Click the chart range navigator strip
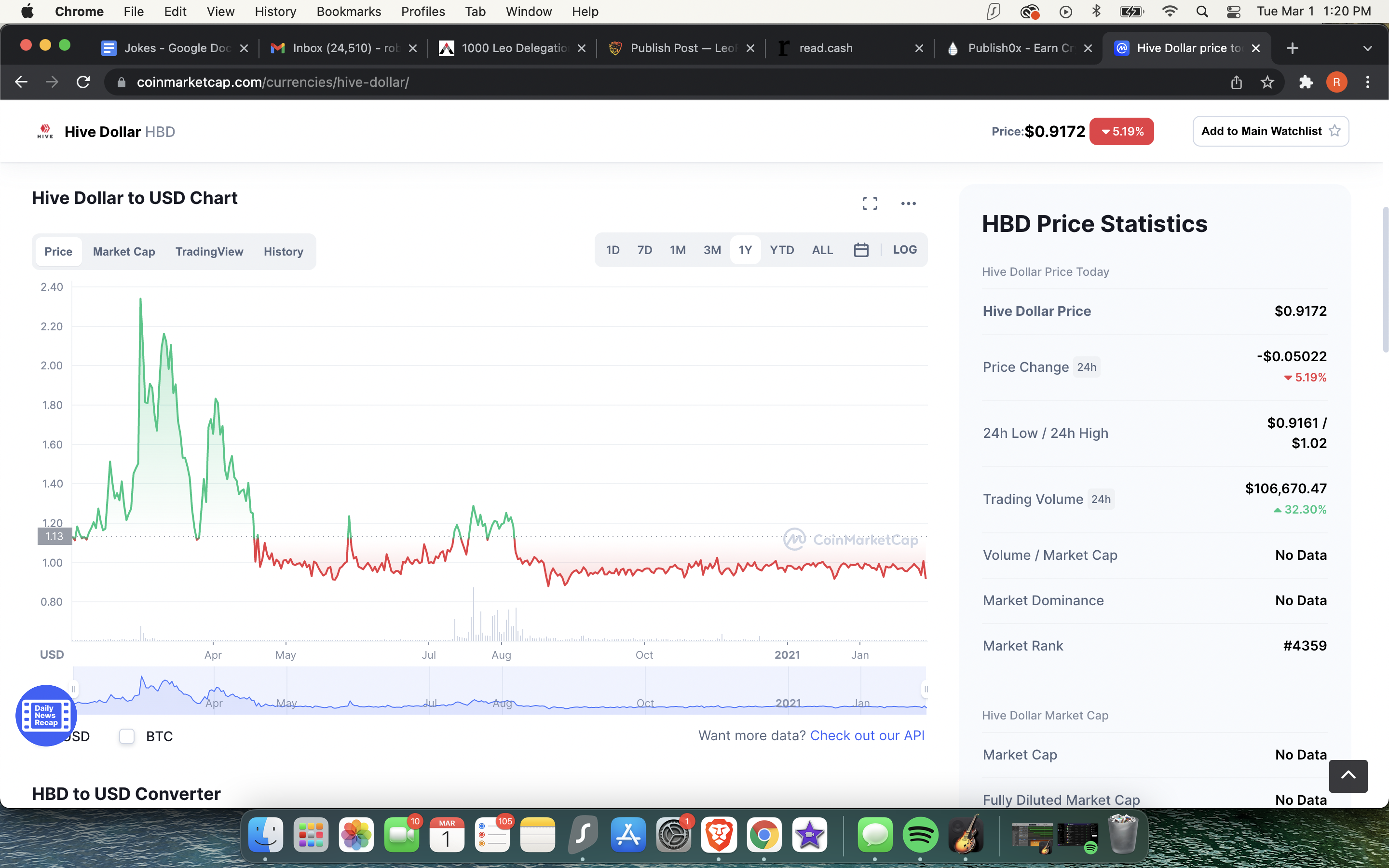Screen dimensions: 1389x868 click(499, 691)
